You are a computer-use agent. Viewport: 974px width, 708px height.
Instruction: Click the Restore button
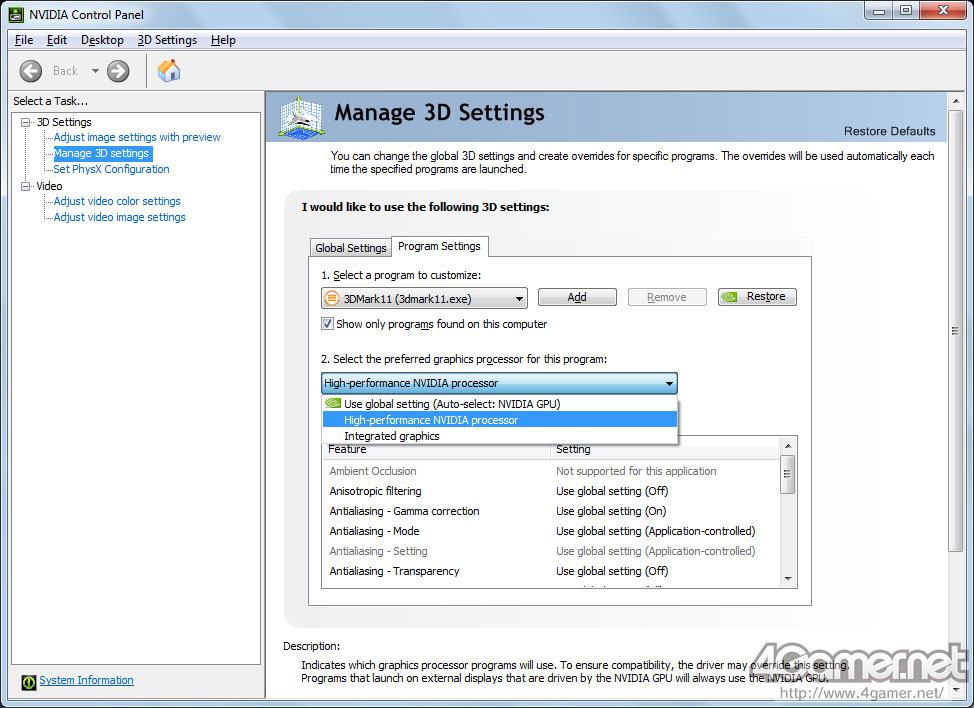coord(757,297)
